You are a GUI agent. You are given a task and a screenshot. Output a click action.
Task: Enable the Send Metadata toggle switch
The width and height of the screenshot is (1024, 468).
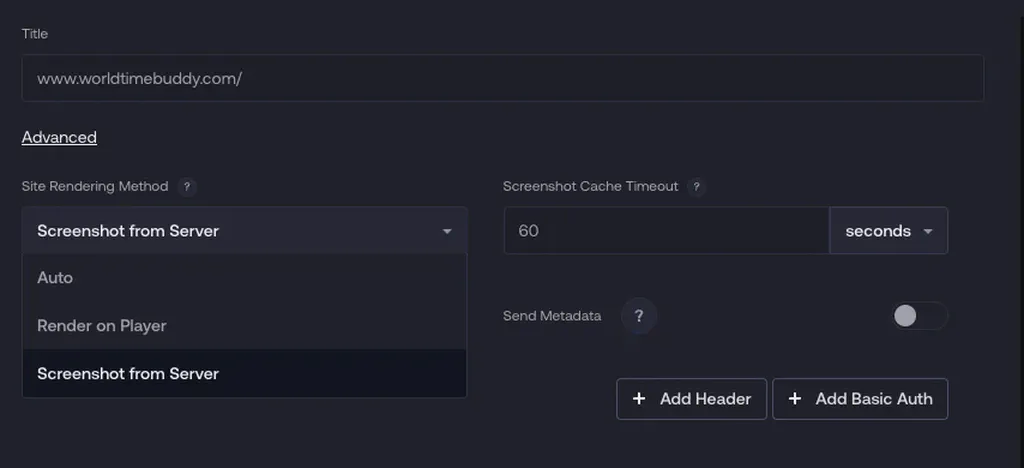[919, 316]
